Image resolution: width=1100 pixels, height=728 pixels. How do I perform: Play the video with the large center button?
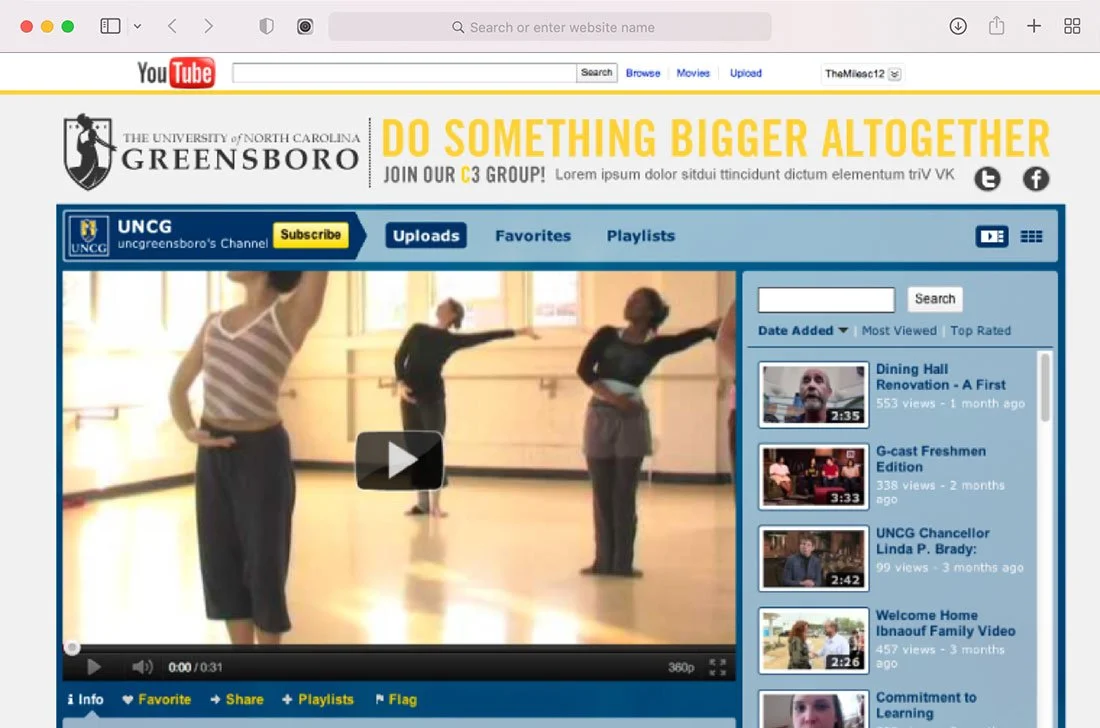399,460
